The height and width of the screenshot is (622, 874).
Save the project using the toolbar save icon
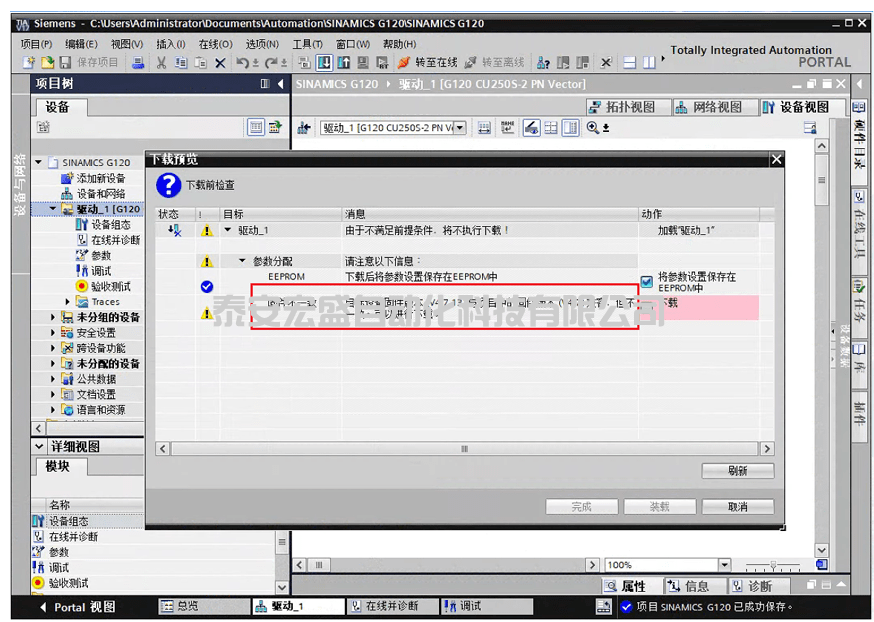click(66, 63)
